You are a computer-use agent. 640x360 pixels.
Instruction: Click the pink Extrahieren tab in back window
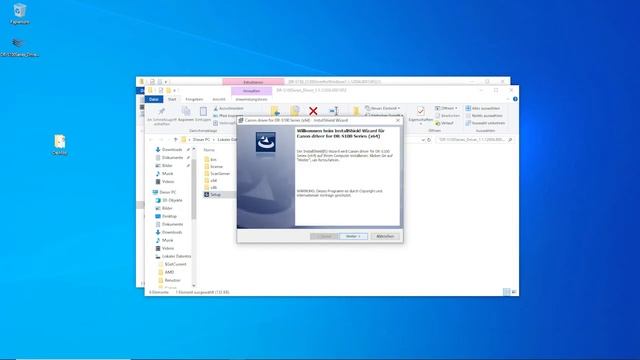click(253, 82)
